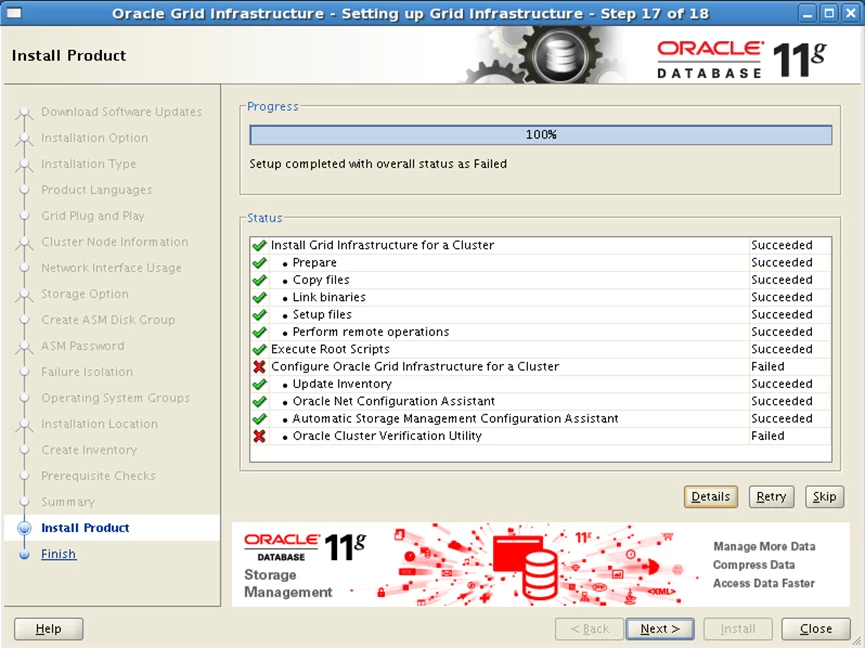Image resolution: width=865 pixels, height=648 pixels.
Task: Select the Oracle Cluster Verification Utility row
Action: 541,436
